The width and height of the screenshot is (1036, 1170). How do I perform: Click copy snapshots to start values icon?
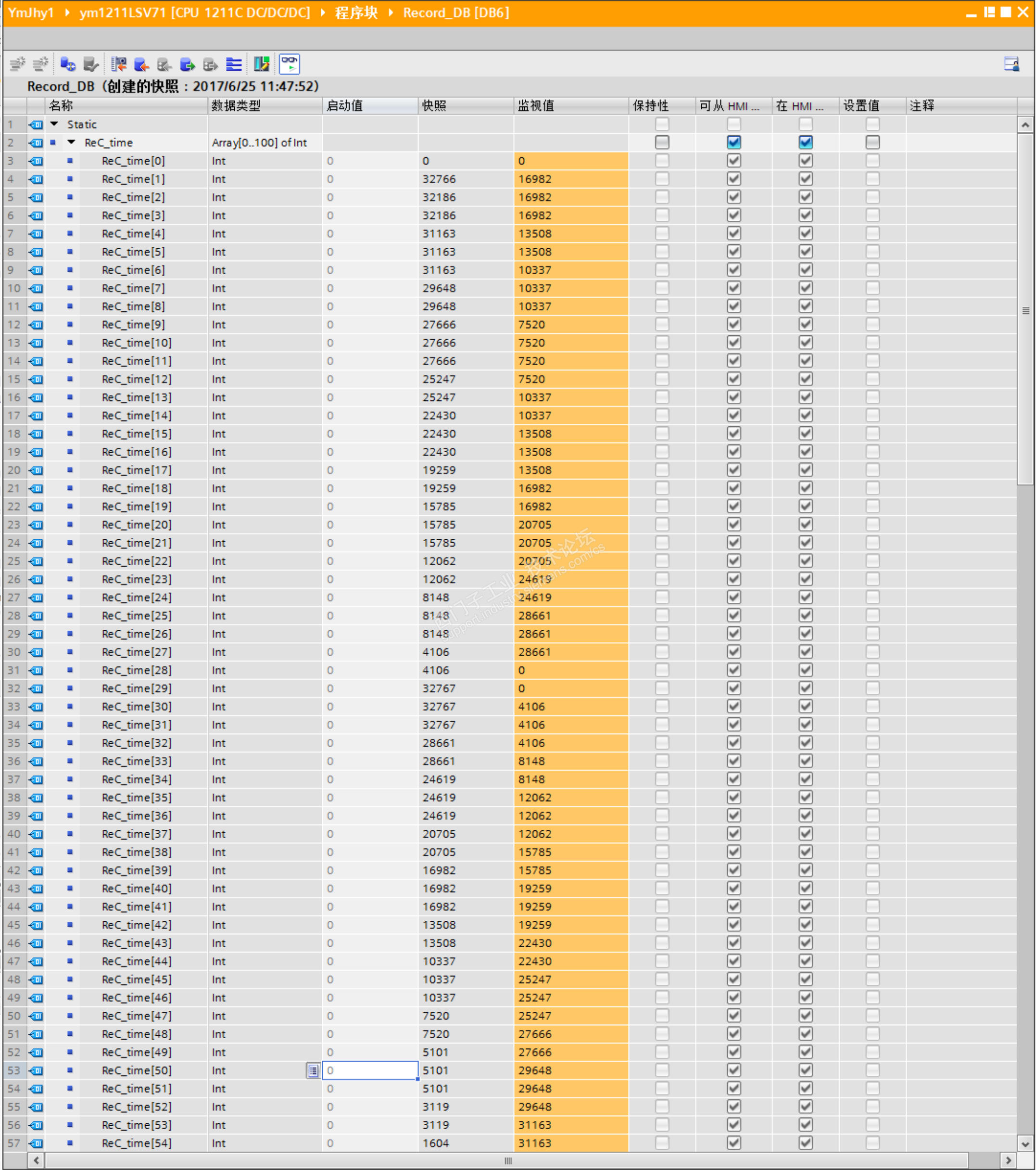pos(141,64)
